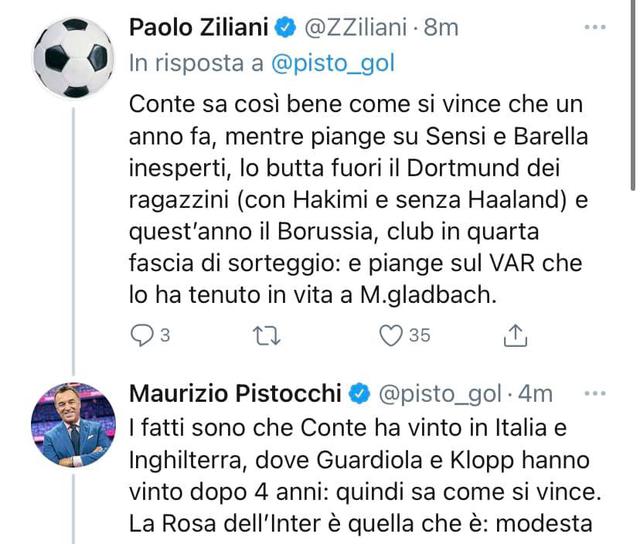Open Paolo Ziliani's profile name
The width and height of the screenshot is (640, 544).
pos(199,28)
